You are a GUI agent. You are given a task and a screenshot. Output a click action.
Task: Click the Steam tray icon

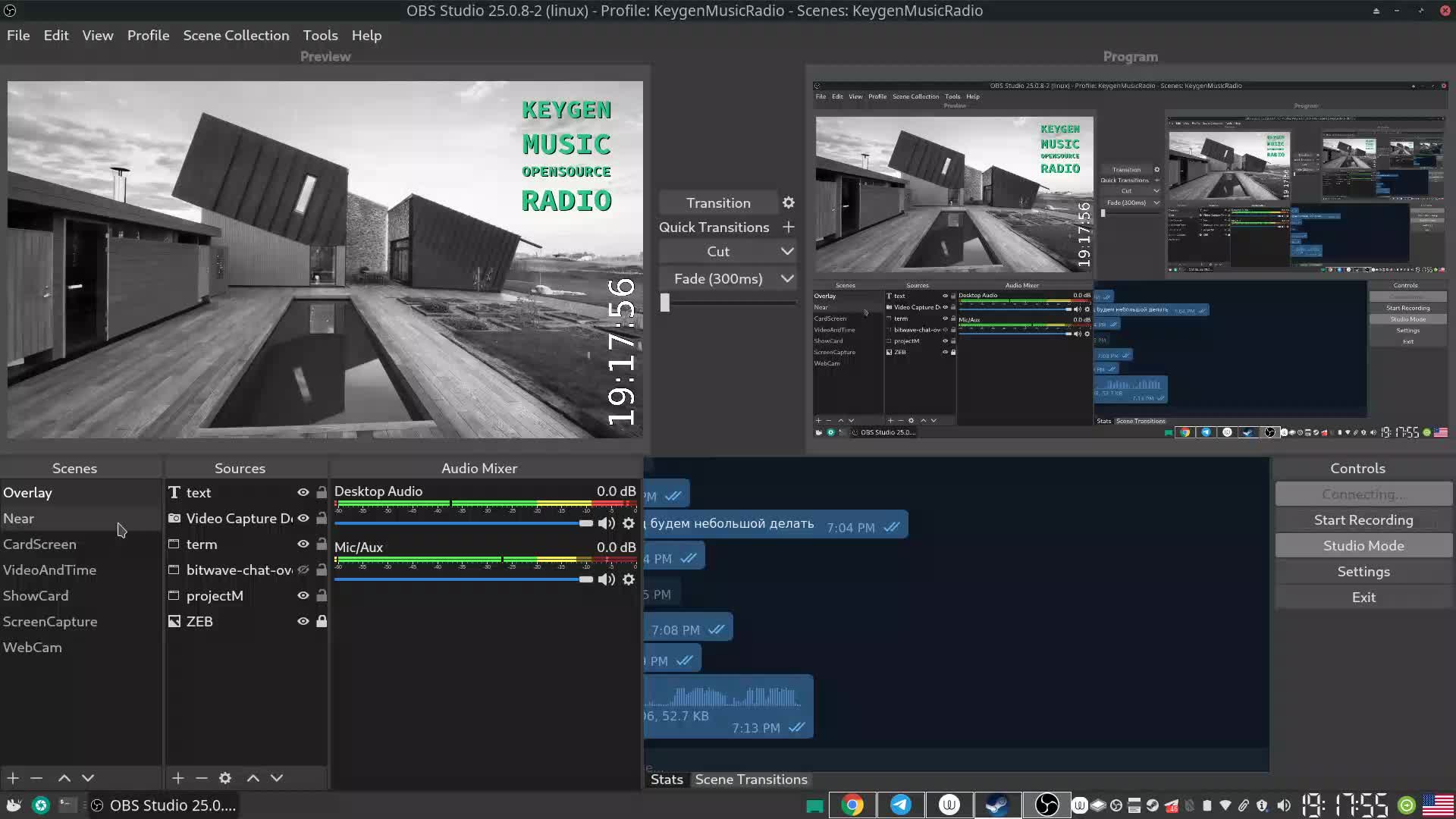coord(1153,805)
